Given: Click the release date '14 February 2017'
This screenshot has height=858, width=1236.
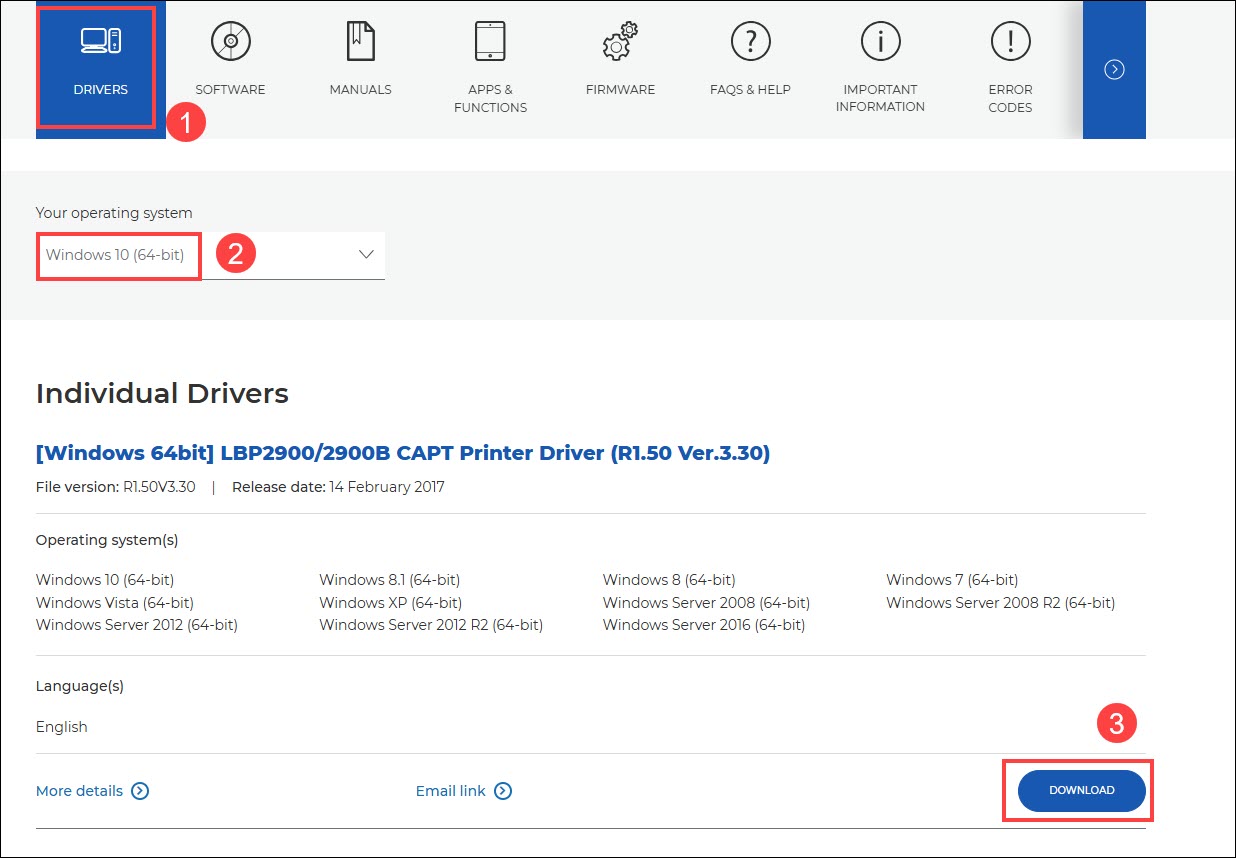Looking at the screenshot, I should (387, 487).
